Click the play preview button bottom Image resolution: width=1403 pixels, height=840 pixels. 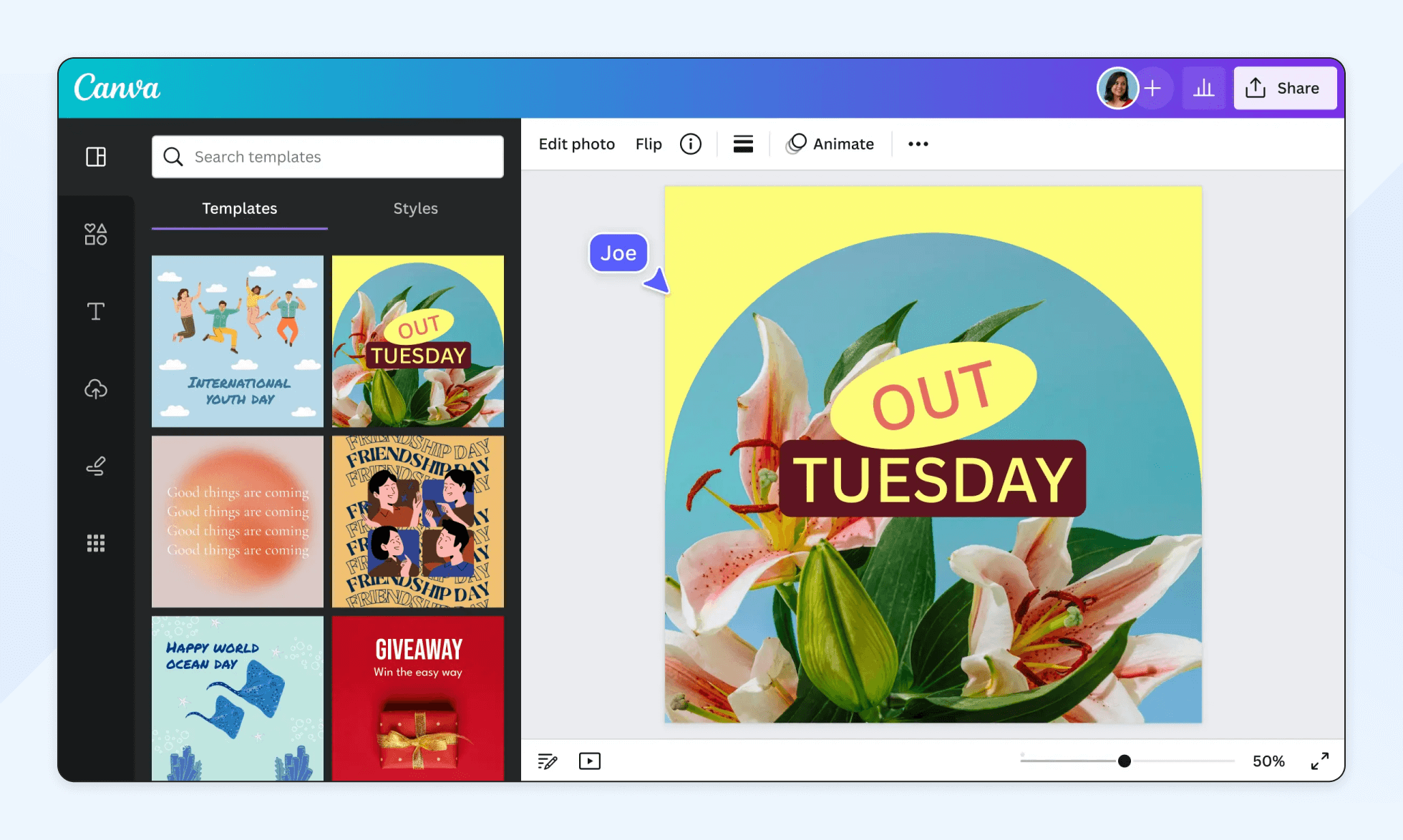(x=590, y=760)
